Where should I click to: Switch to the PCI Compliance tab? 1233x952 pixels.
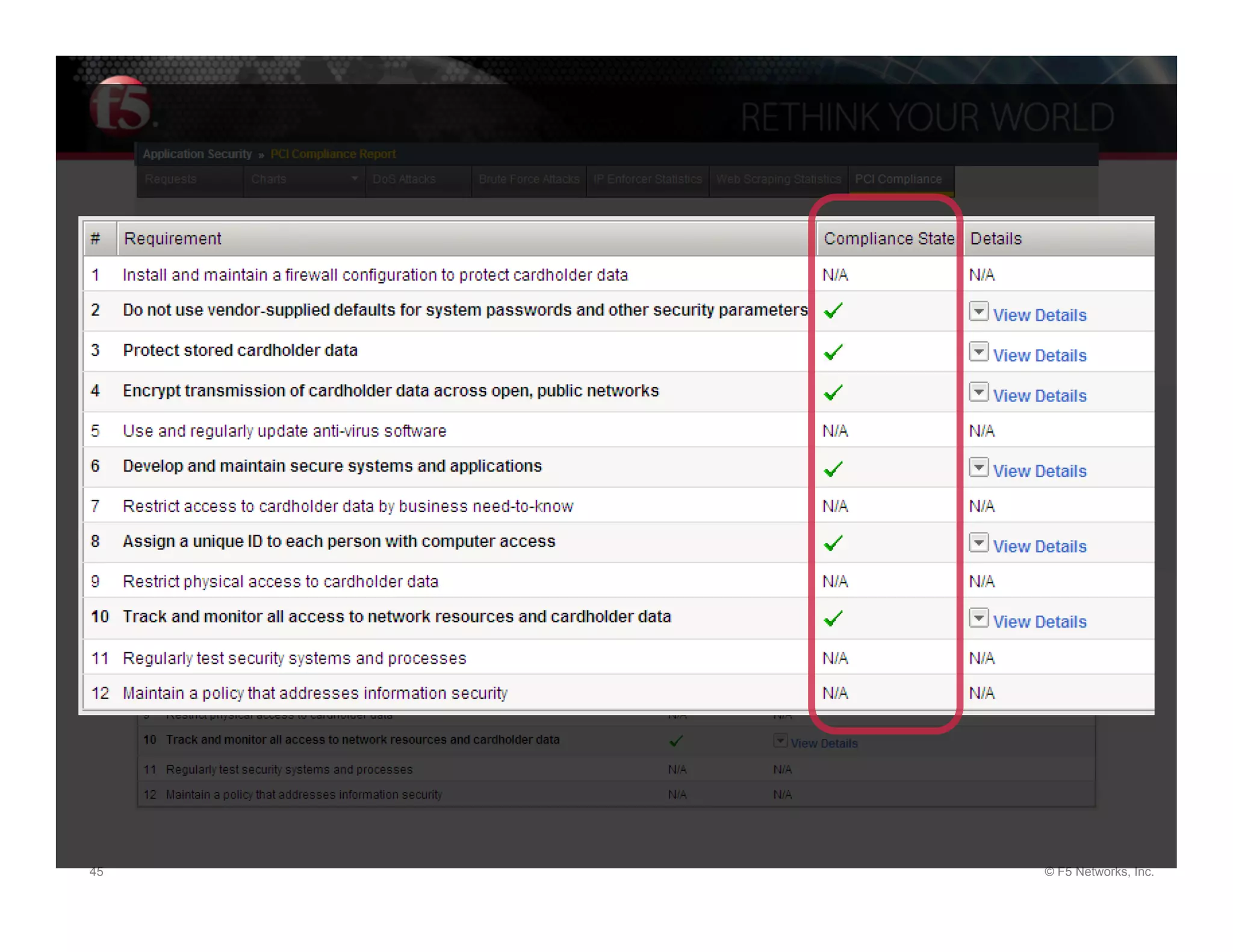click(x=898, y=179)
